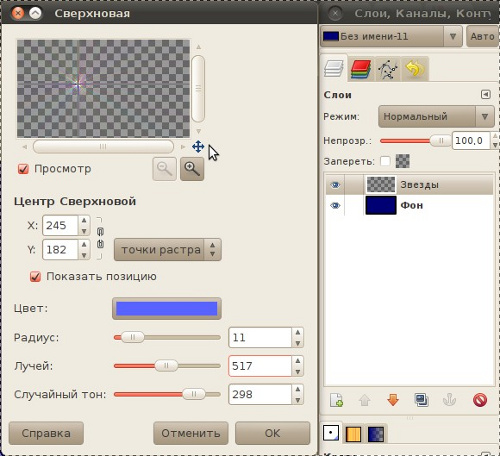Select the Фон layer name
Screen dimensions: 500x456
pyautogui.click(x=412, y=205)
